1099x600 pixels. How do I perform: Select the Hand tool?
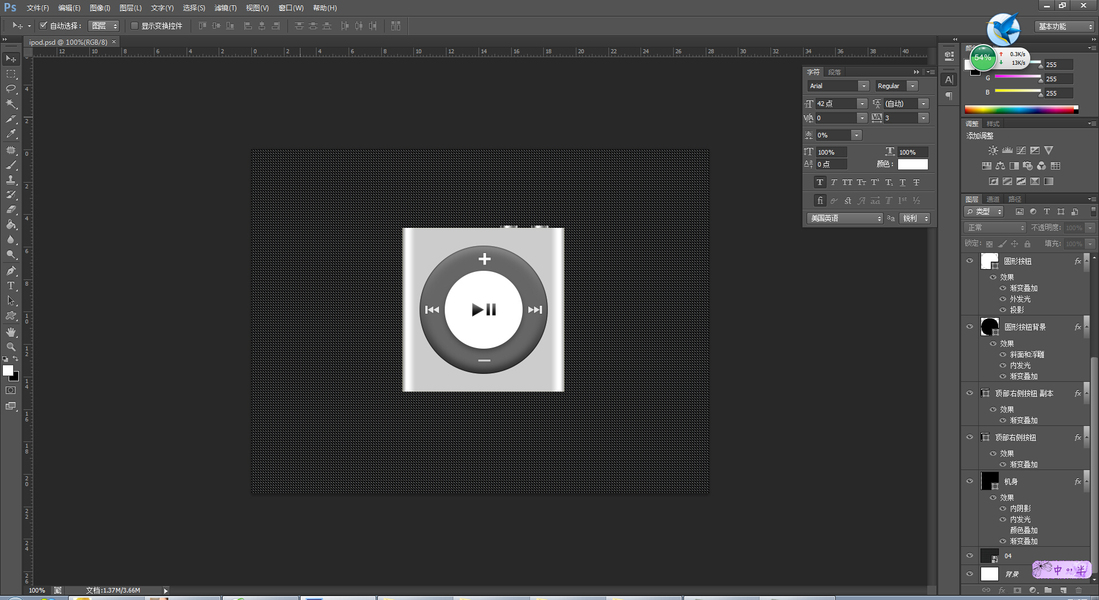pyautogui.click(x=11, y=332)
